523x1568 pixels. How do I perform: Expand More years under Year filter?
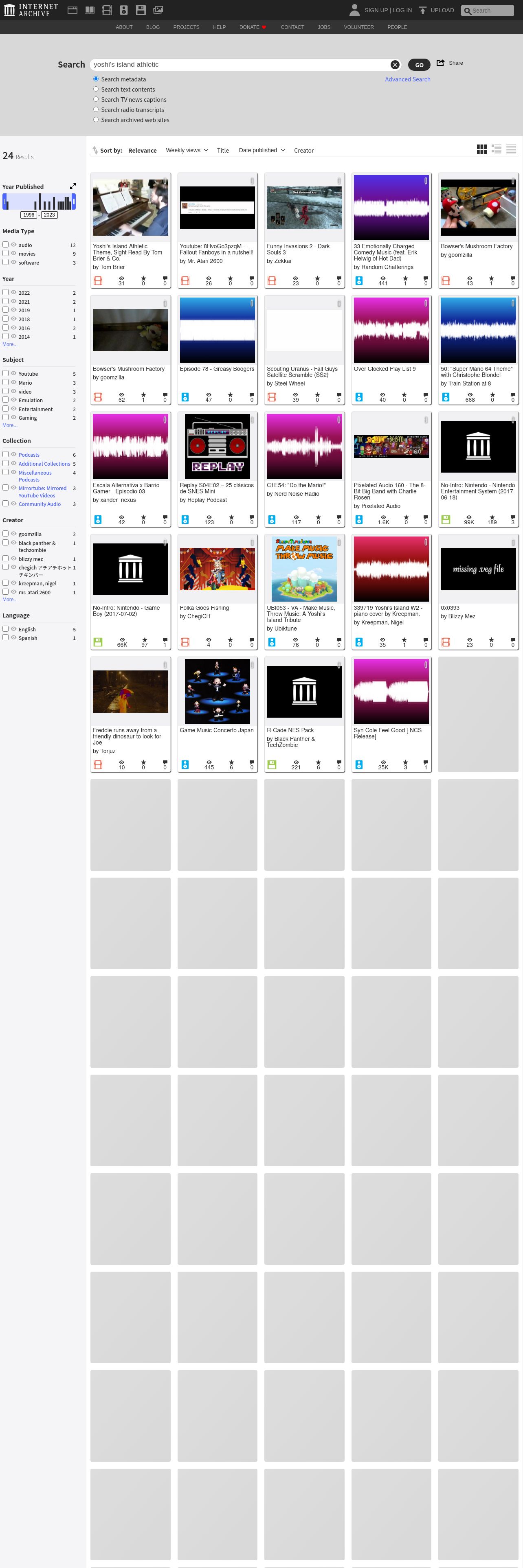click(10, 344)
